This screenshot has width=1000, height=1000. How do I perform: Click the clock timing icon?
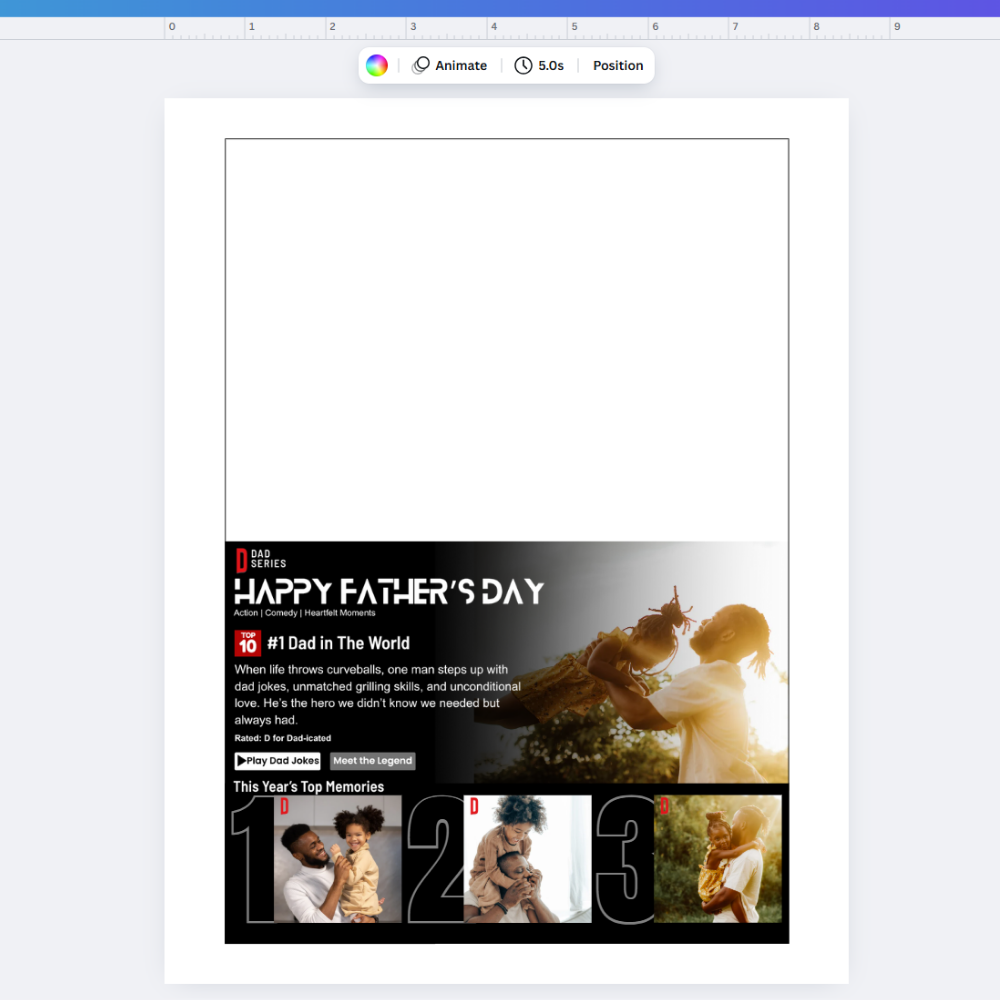point(523,65)
